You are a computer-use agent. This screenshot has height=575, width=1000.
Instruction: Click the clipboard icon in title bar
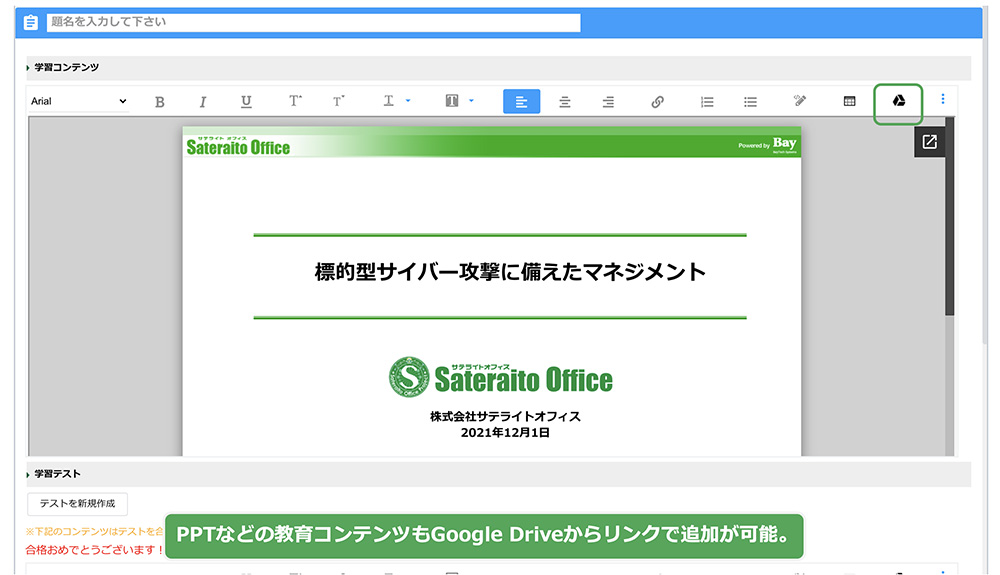click(30, 23)
